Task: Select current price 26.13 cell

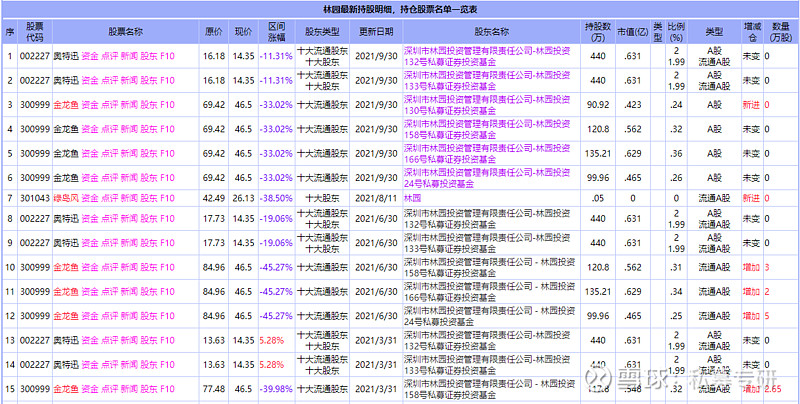Action: click(243, 197)
